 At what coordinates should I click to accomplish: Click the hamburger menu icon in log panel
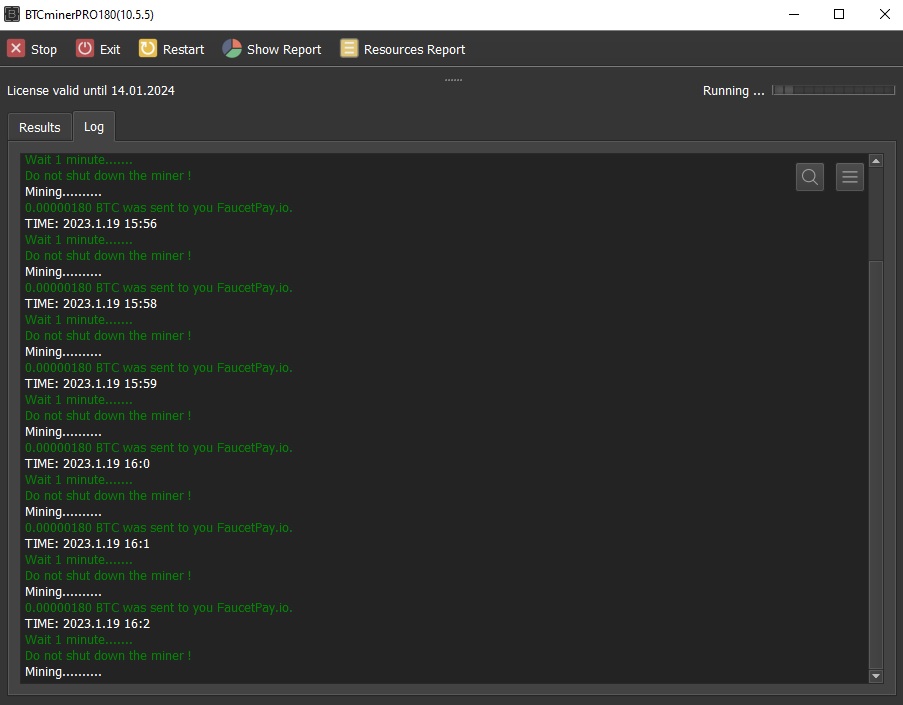[x=848, y=176]
